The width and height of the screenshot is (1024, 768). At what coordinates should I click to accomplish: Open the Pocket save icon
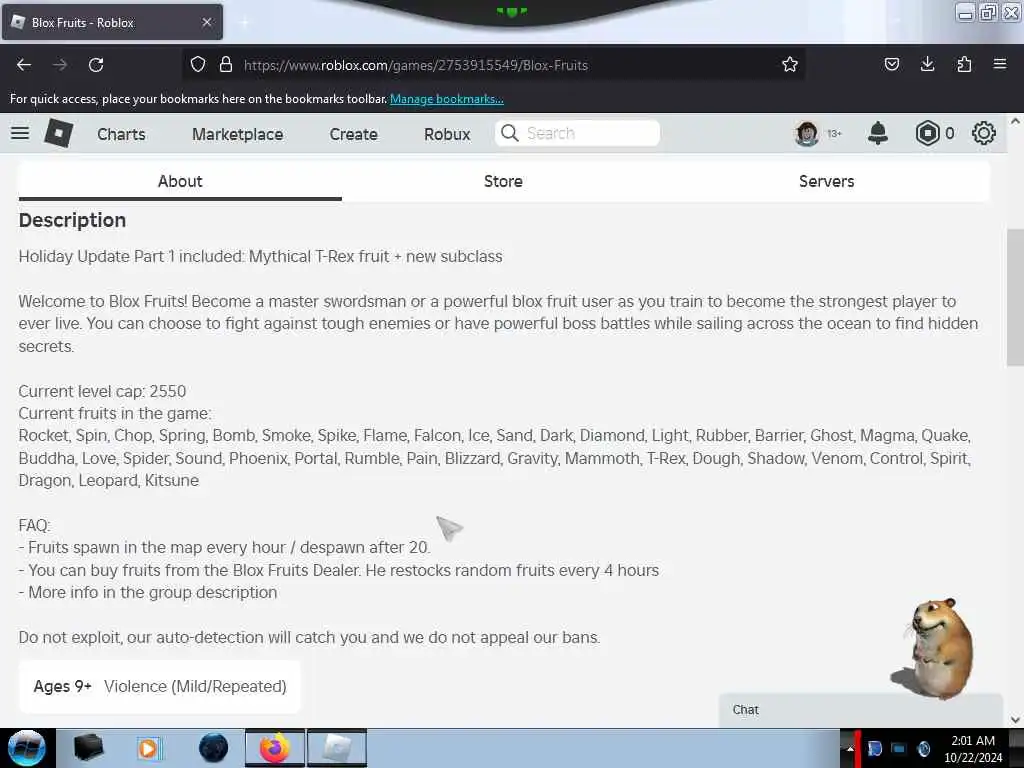891,64
